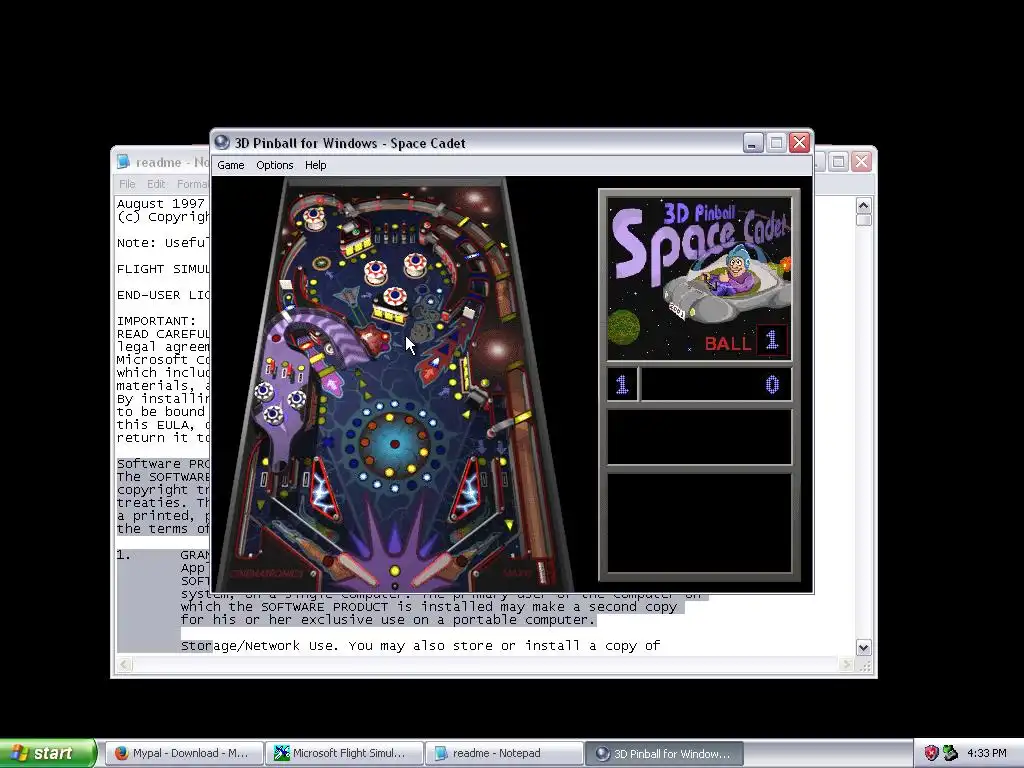Viewport: 1024px width, 768px height.
Task: Click the 'August 1997' text in Notepad
Action: coord(161,204)
